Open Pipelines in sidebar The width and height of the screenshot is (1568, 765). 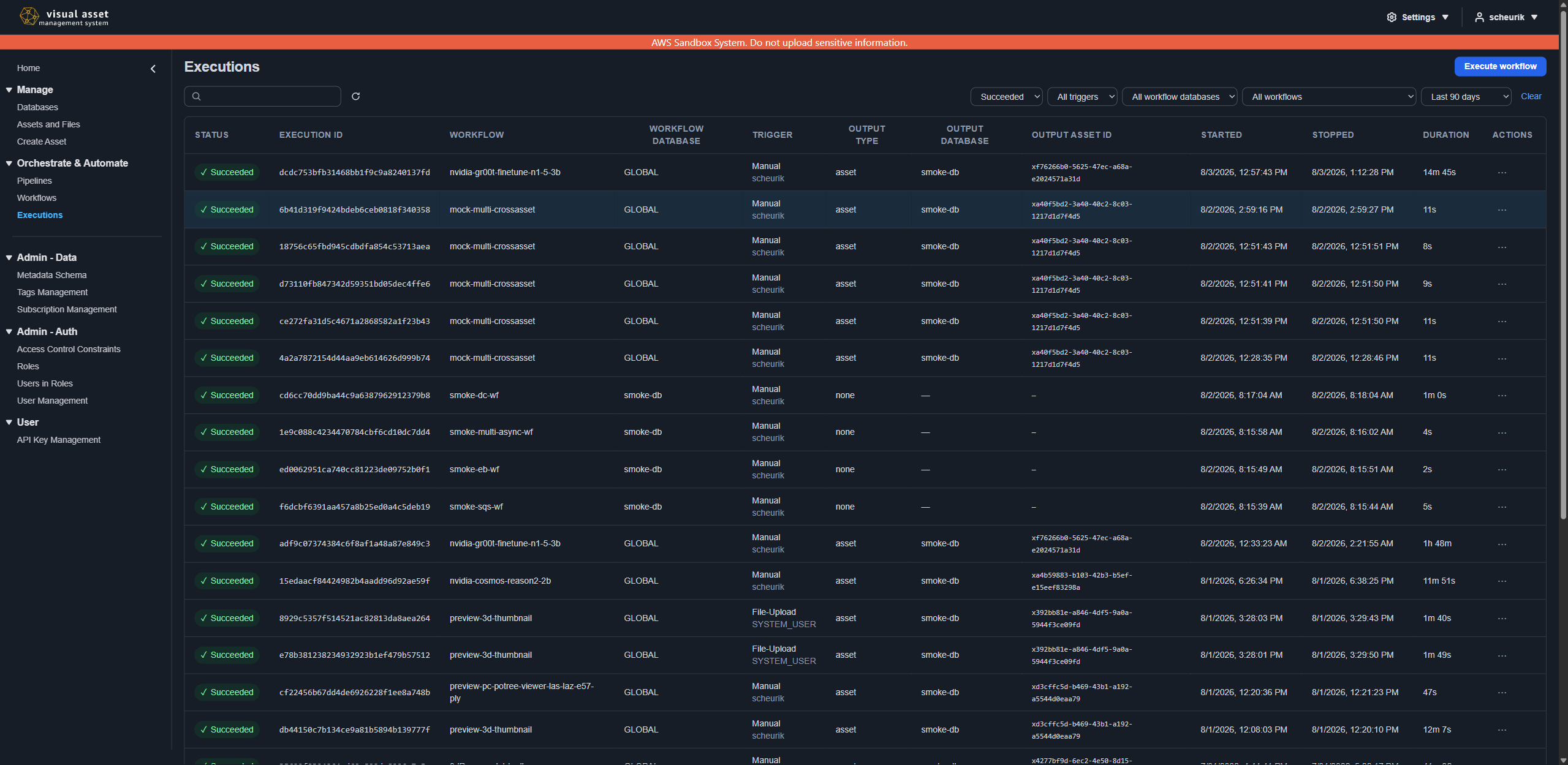pyautogui.click(x=34, y=181)
